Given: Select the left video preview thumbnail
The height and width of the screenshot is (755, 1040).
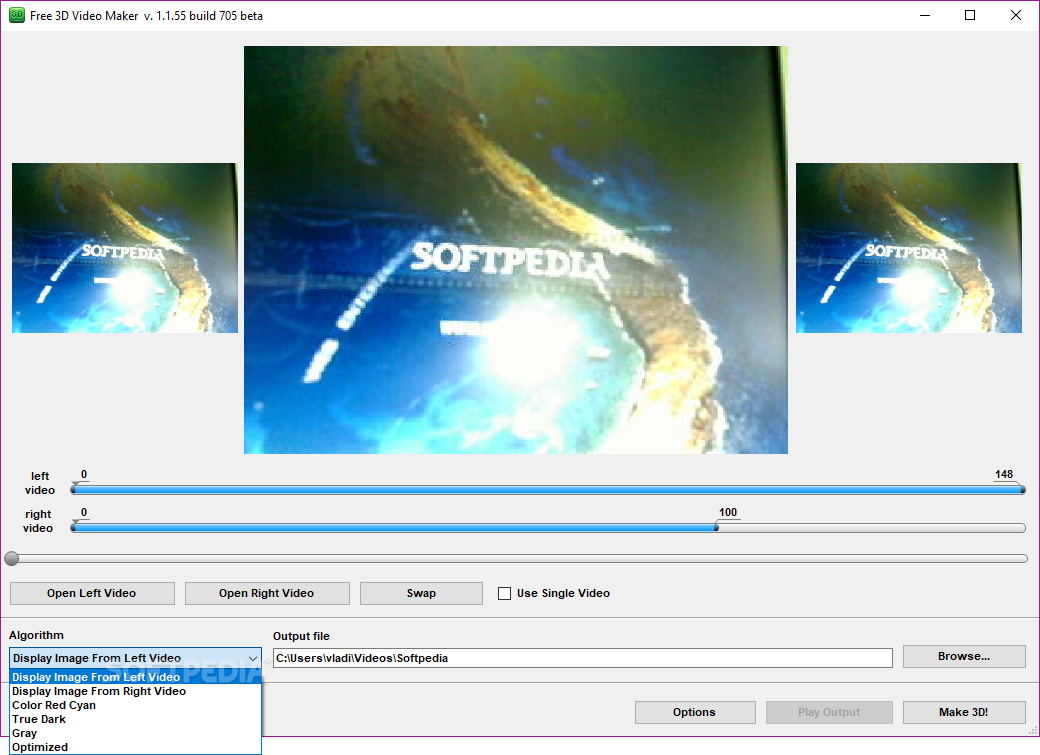Looking at the screenshot, I should click(125, 248).
